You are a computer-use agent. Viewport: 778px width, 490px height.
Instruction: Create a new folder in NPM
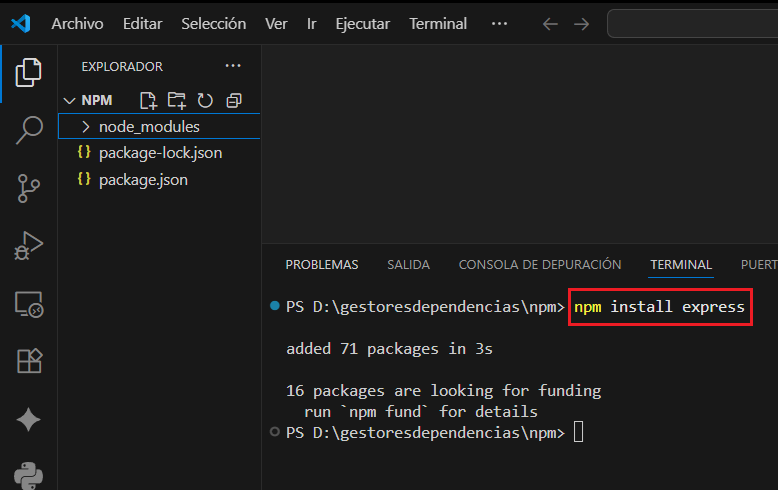pyautogui.click(x=177, y=100)
